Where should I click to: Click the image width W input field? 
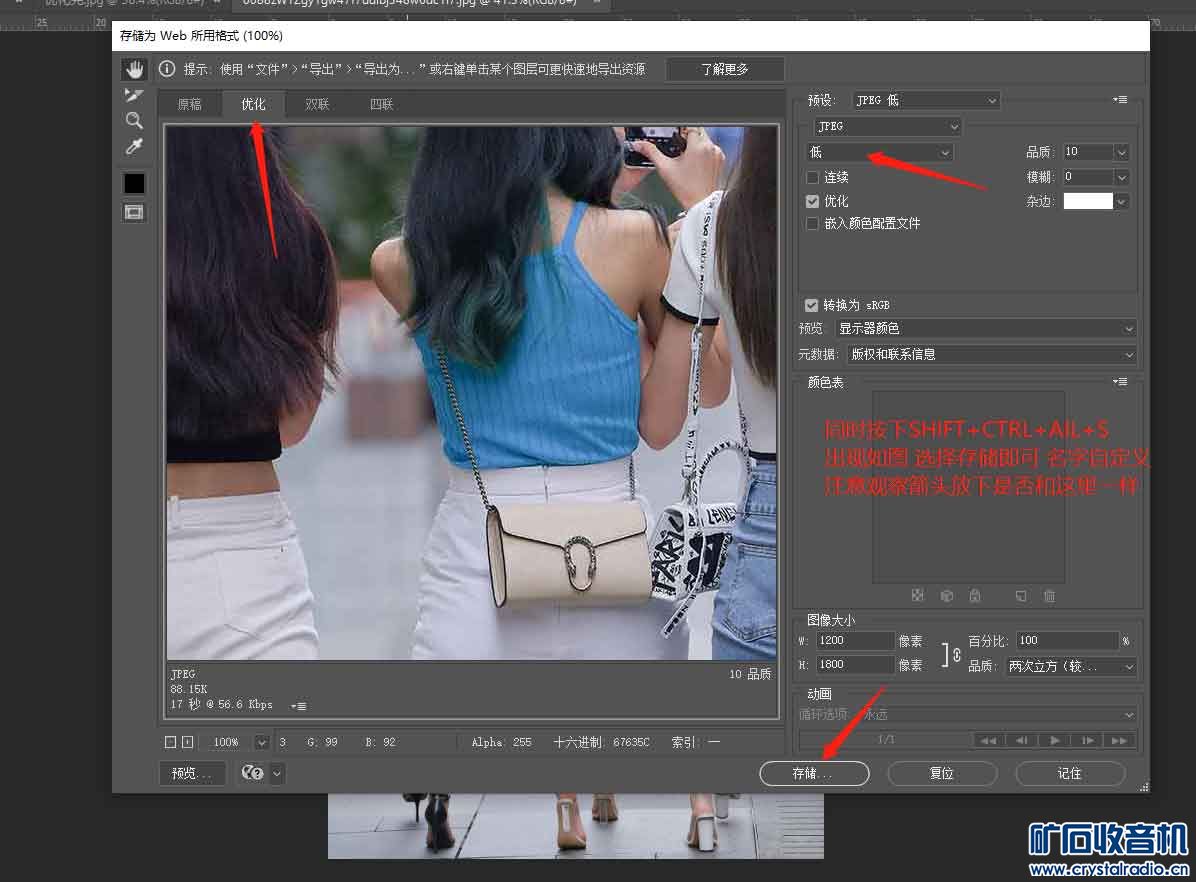coord(855,641)
